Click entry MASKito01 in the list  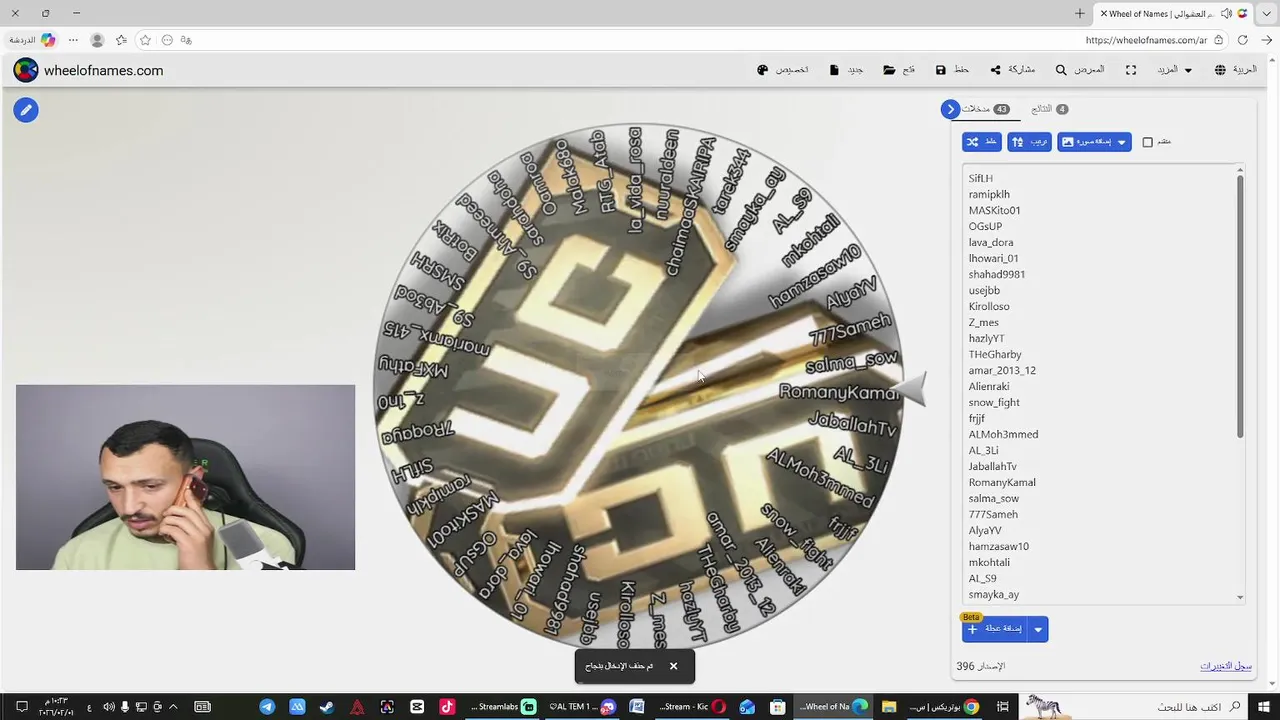tap(994, 210)
